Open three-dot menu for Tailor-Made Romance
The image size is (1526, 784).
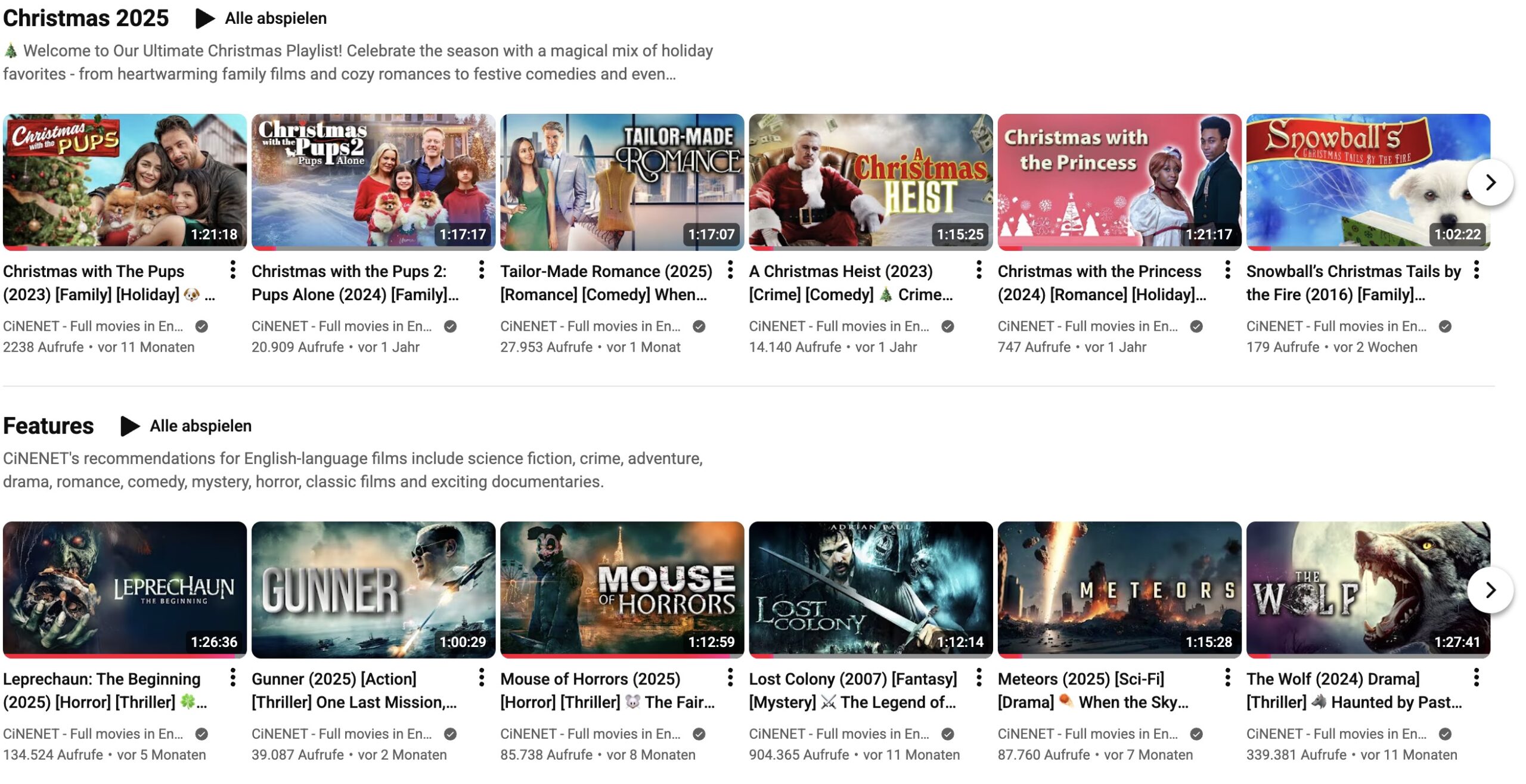[730, 270]
